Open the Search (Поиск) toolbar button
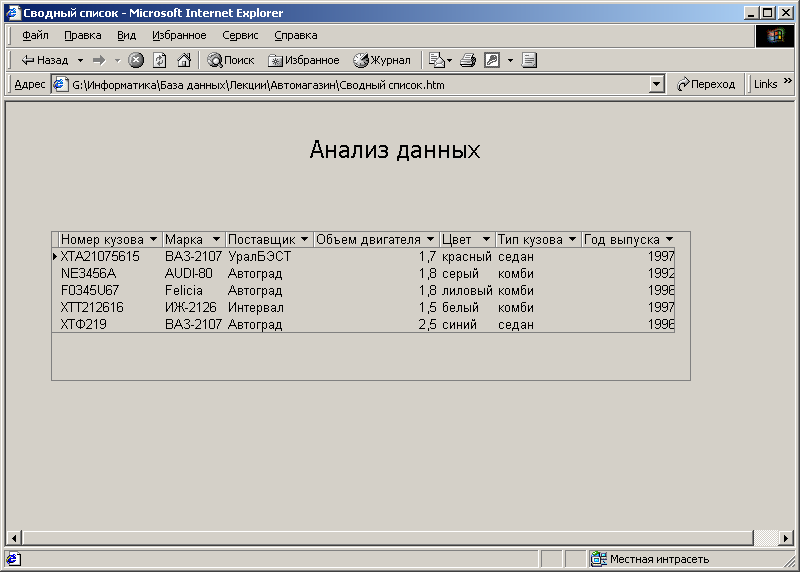The width and height of the screenshot is (800, 572). pos(231,60)
